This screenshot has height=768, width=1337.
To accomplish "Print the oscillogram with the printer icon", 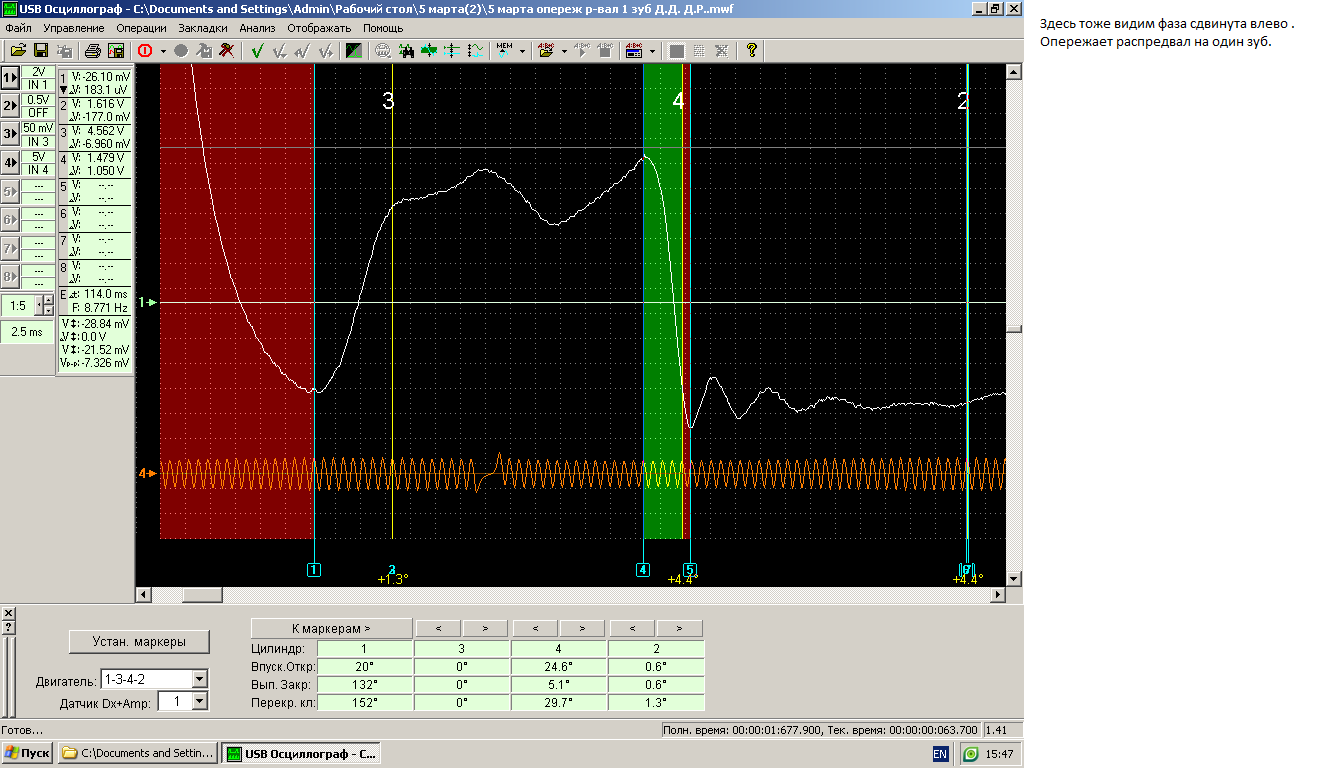I will click(93, 50).
